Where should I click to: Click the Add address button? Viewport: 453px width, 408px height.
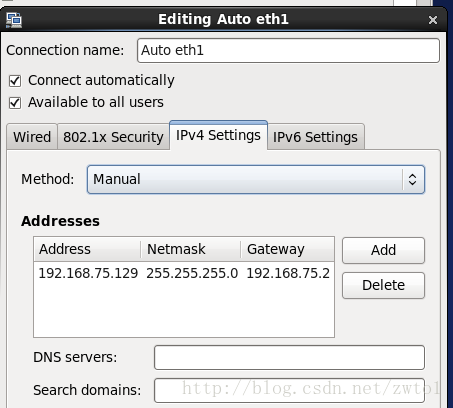click(x=383, y=250)
